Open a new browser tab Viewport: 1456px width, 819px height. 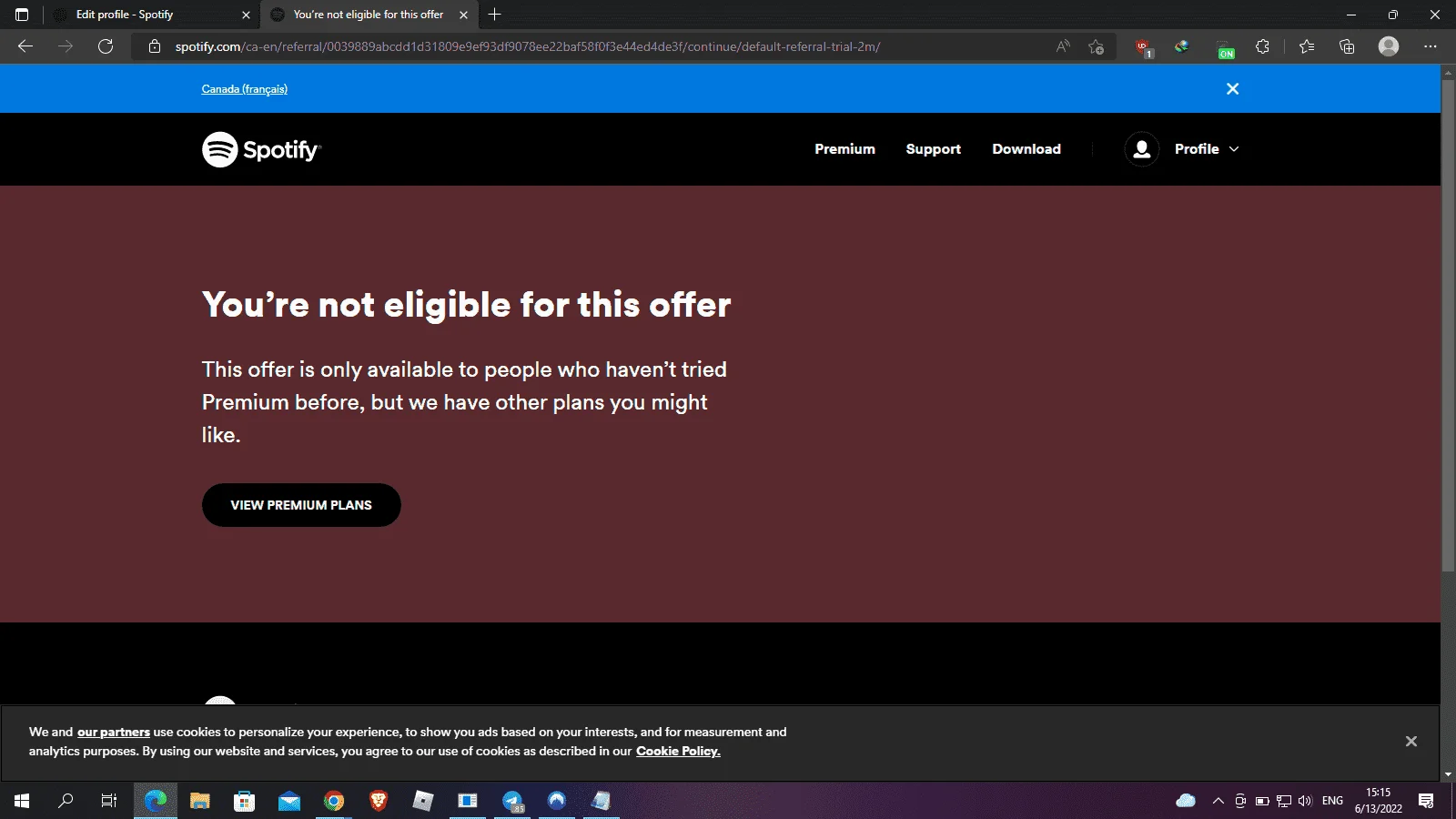pyautogui.click(x=495, y=15)
